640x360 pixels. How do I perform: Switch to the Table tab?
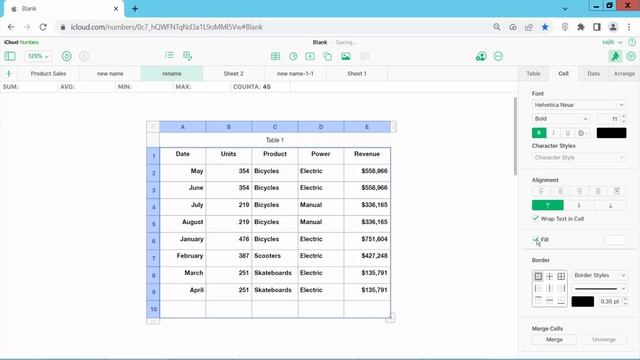tap(533, 73)
